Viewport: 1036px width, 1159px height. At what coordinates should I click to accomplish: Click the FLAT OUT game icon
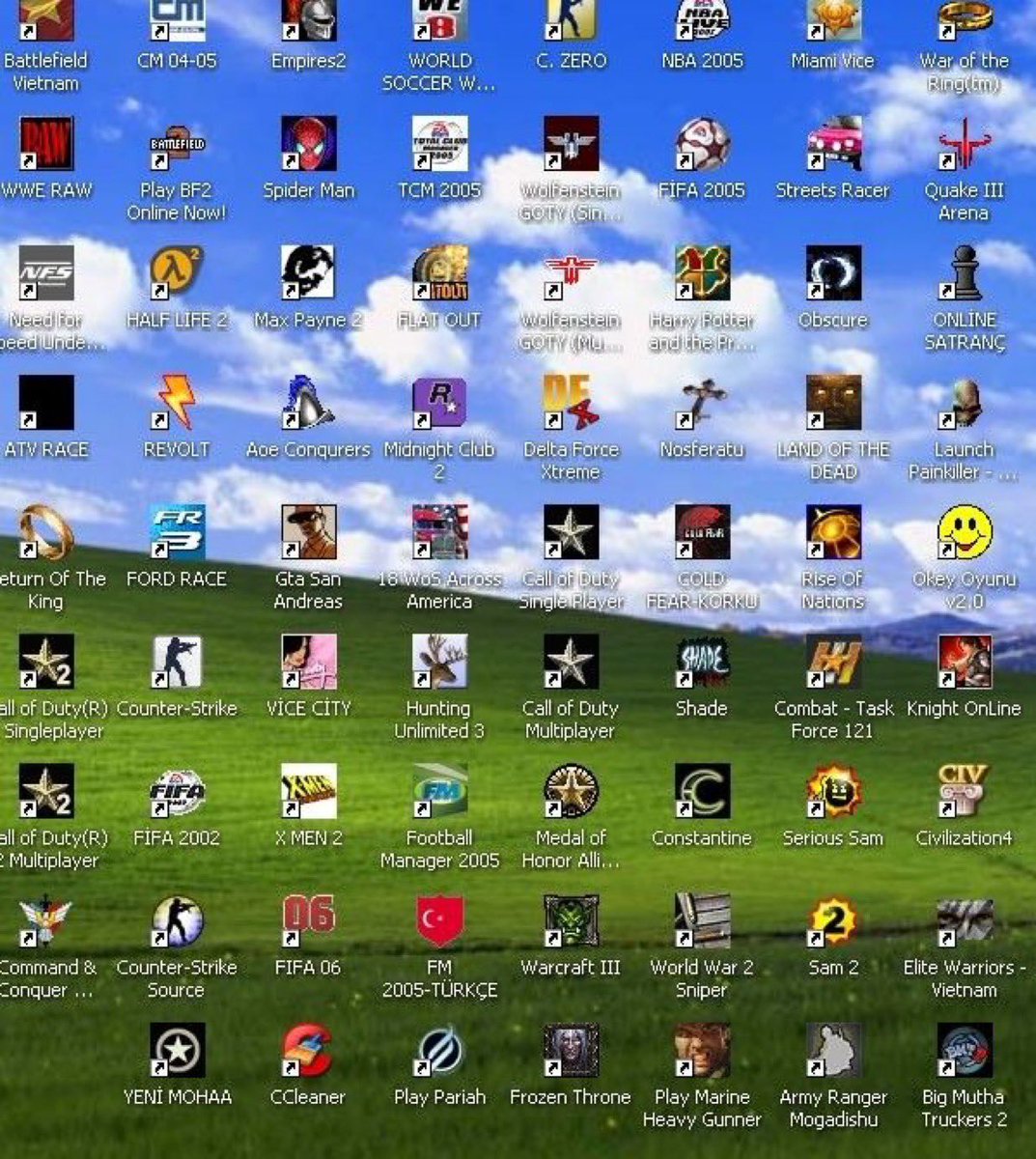439,273
